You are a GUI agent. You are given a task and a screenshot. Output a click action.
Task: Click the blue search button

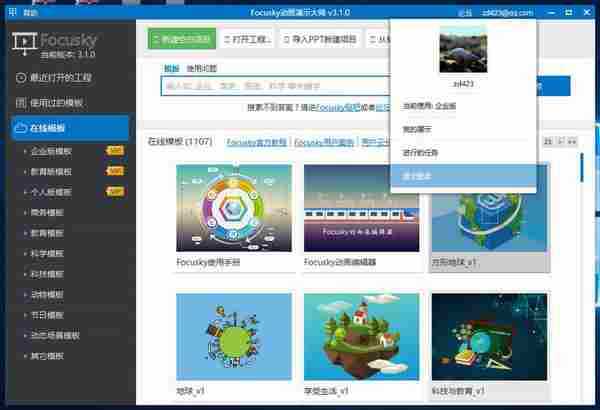pos(553,86)
